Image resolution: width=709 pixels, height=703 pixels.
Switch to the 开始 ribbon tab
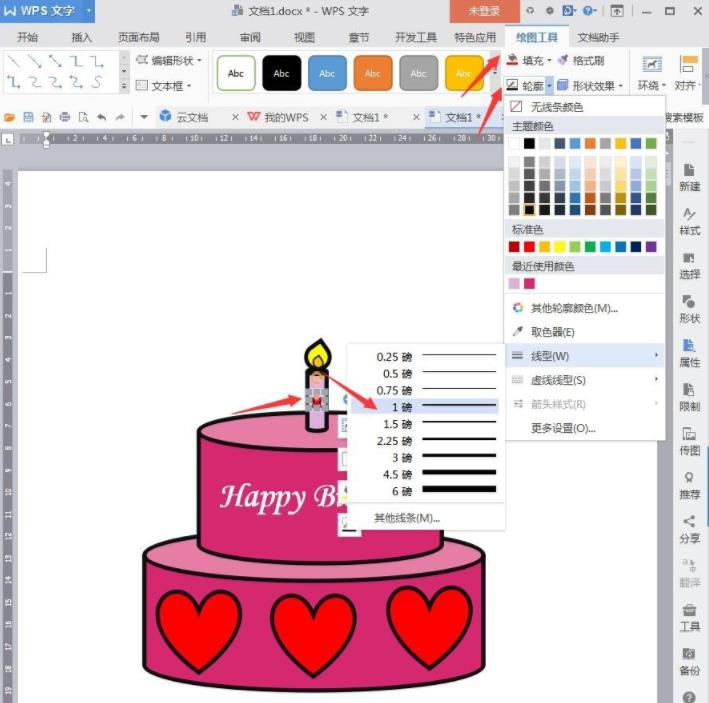(27, 37)
